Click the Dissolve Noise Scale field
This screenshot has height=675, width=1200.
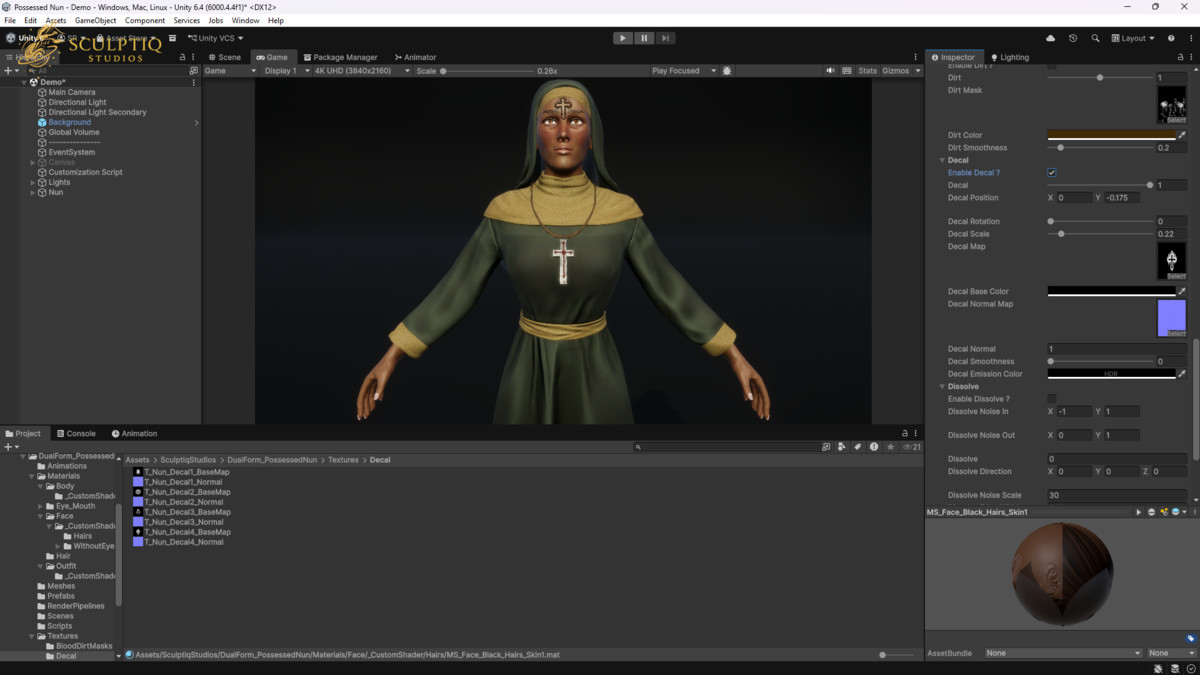[1117, 495]
